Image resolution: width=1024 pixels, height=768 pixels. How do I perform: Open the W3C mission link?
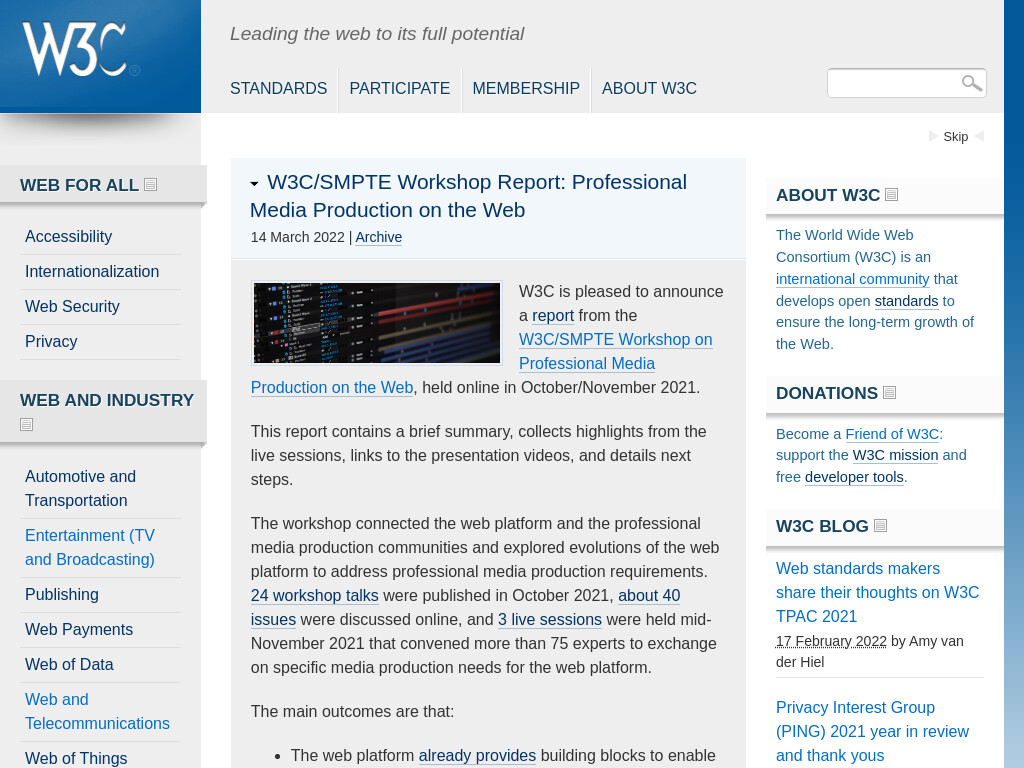[x=895, y=455]
